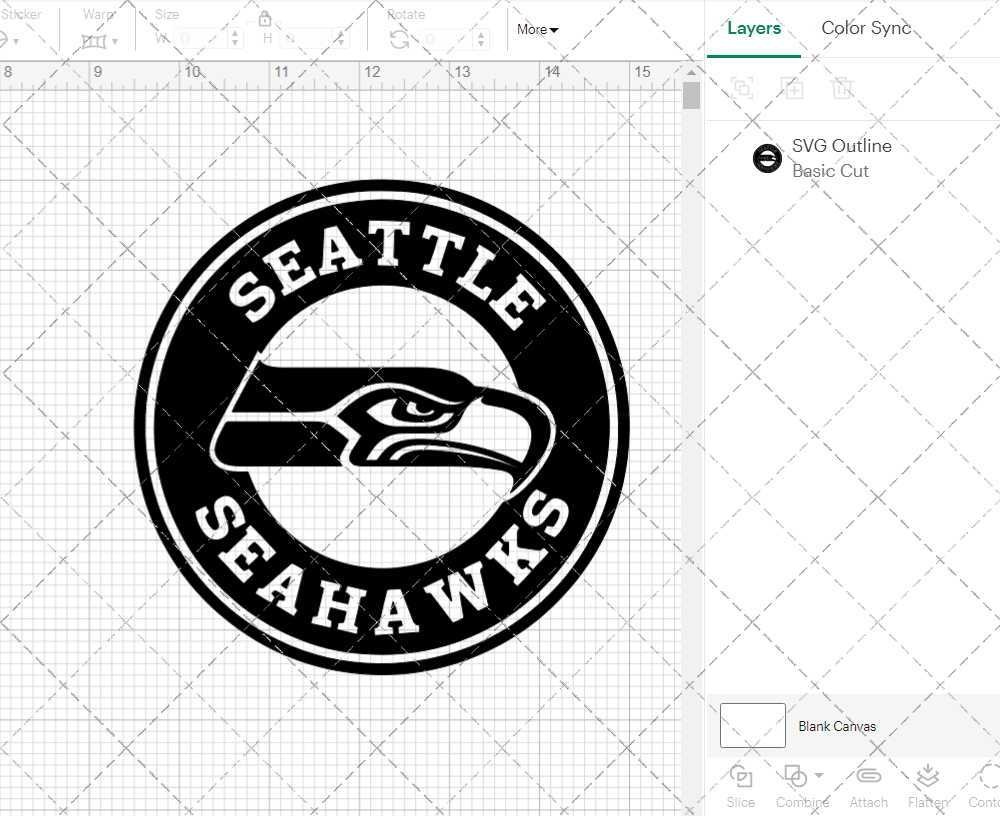Click the Flatten layers icon

pyautogui.click(x=927, y=777)
